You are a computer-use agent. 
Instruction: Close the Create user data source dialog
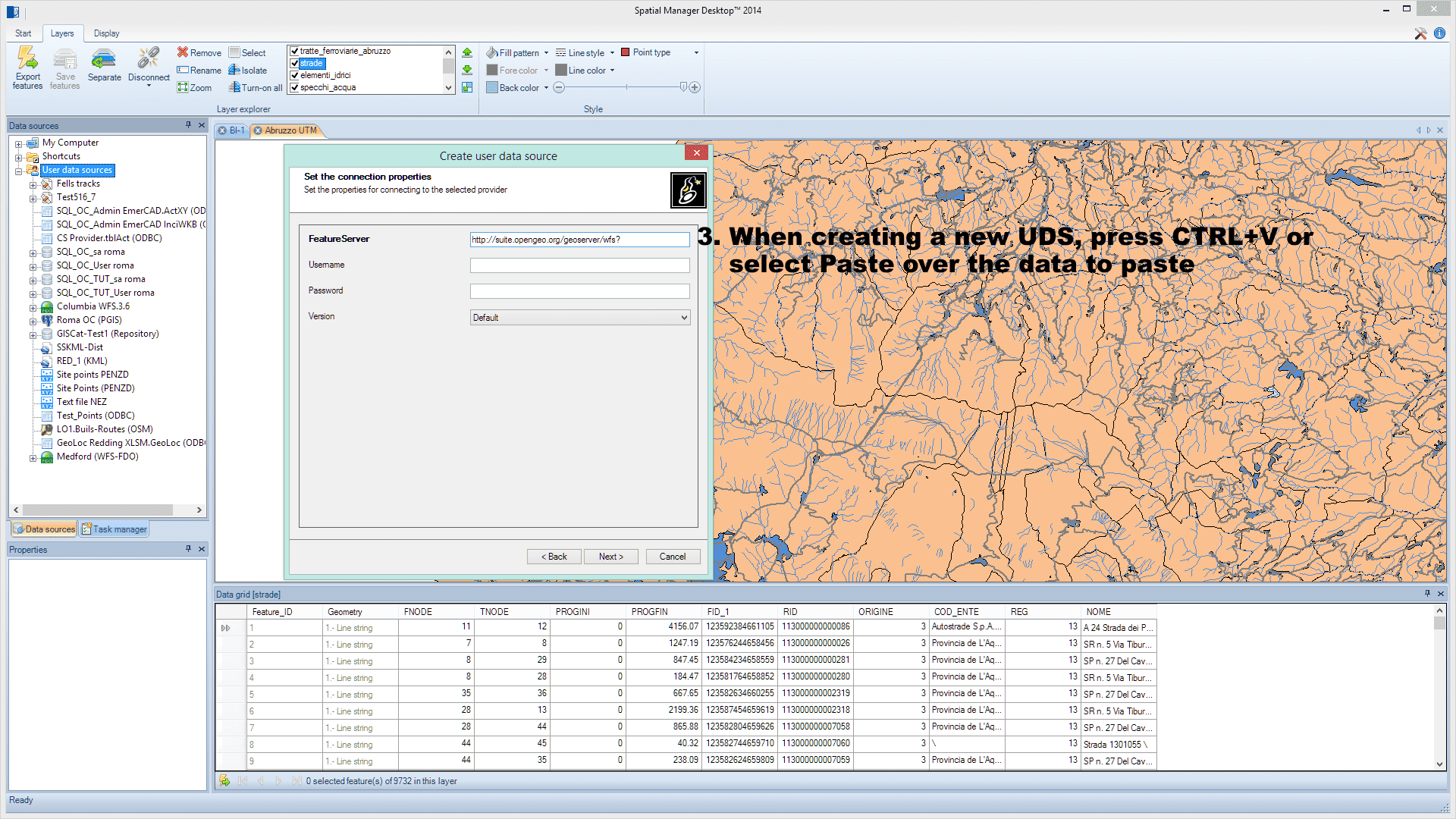click(696, 152)
